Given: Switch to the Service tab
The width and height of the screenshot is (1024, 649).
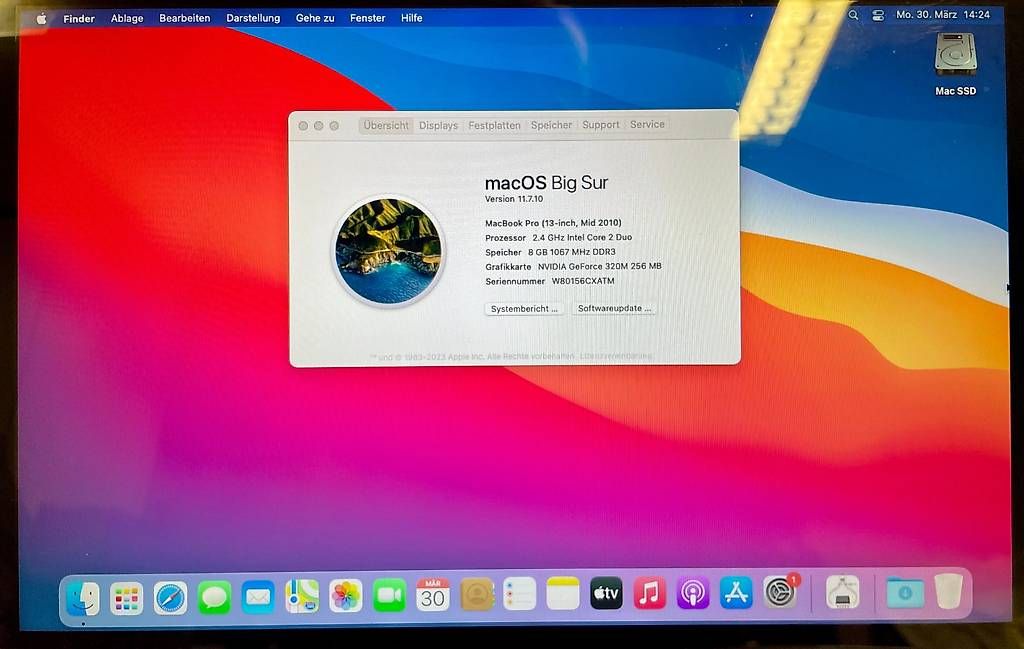Looking at the screenshot, I should tap(647, 124).
